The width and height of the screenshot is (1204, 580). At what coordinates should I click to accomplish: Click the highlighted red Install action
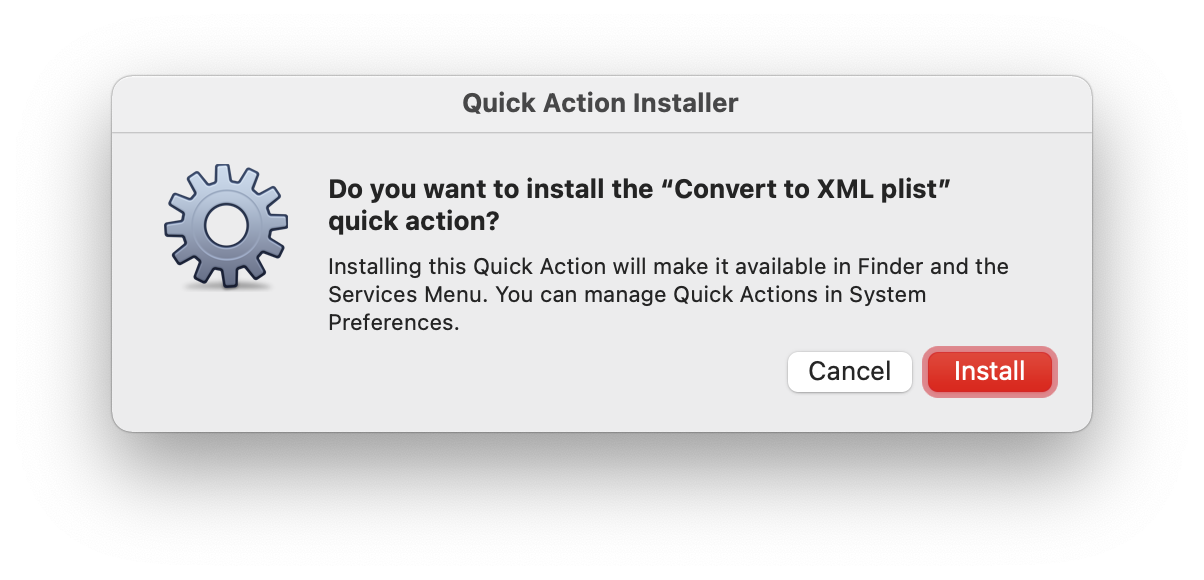989,371
